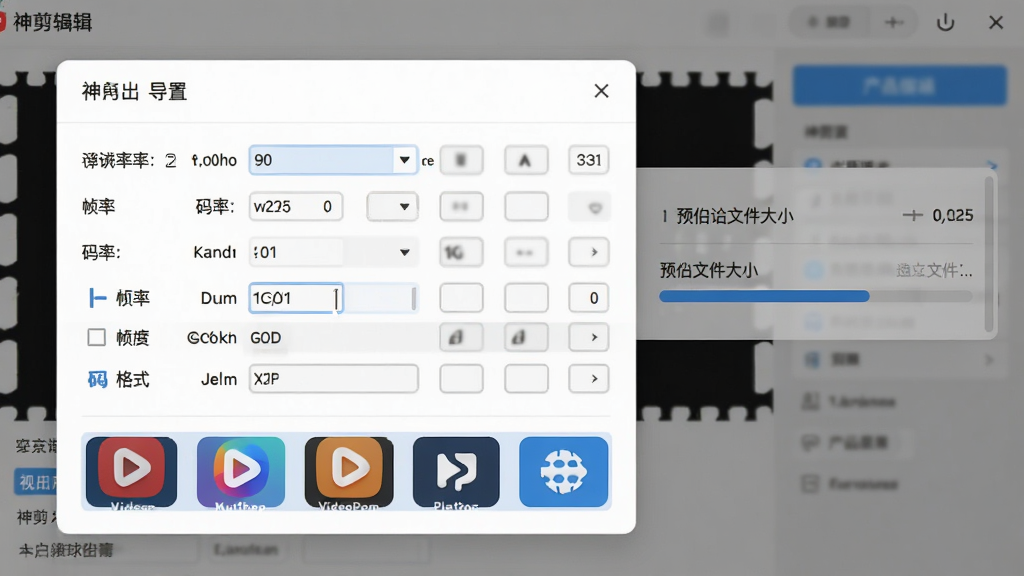Click the 0 value box in the Dum row
The width and height of the screenshot is (1024, 576).
[x=588, y=298]
